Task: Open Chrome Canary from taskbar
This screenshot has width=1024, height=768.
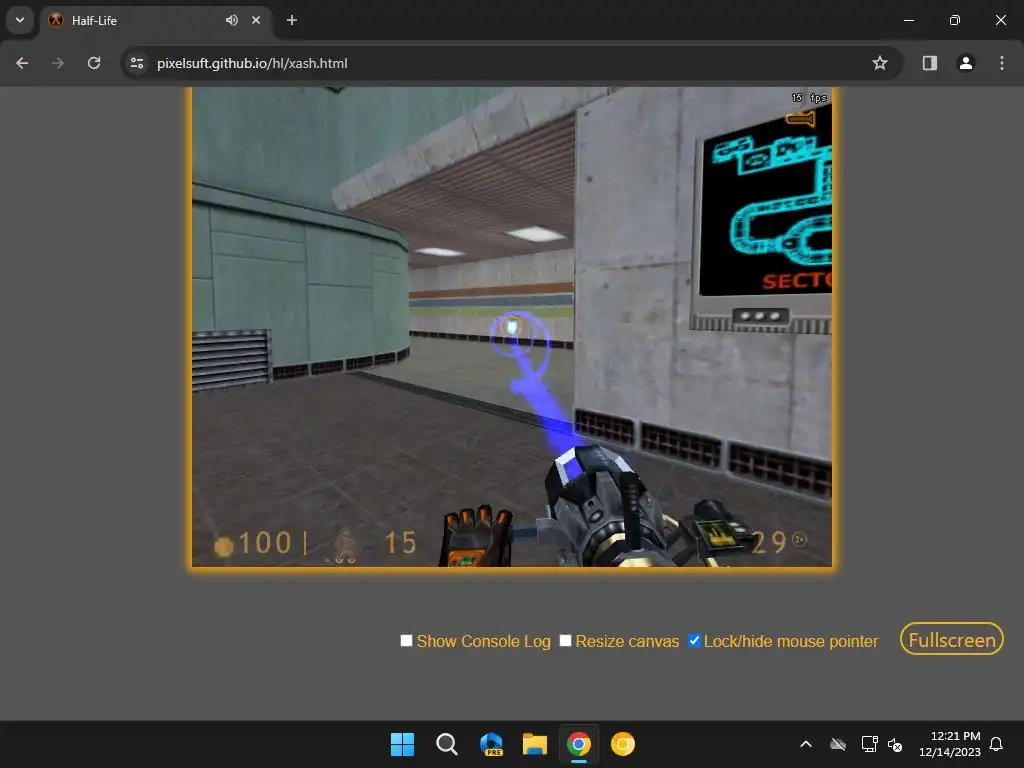Action: click(x=622, y=744)
